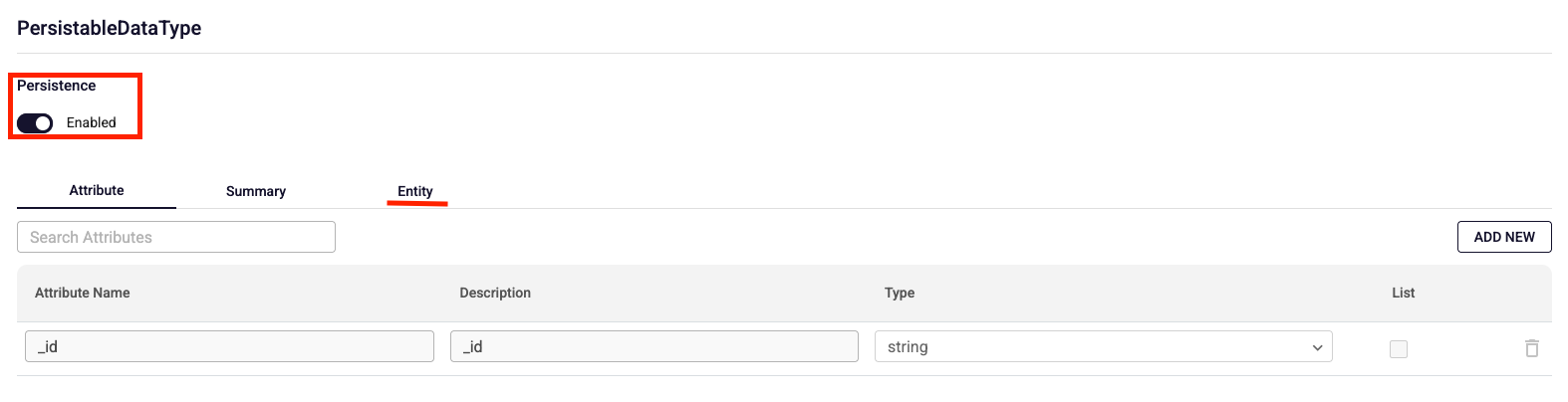
Task: Open the Summary tab
Action: pos(256,191)
